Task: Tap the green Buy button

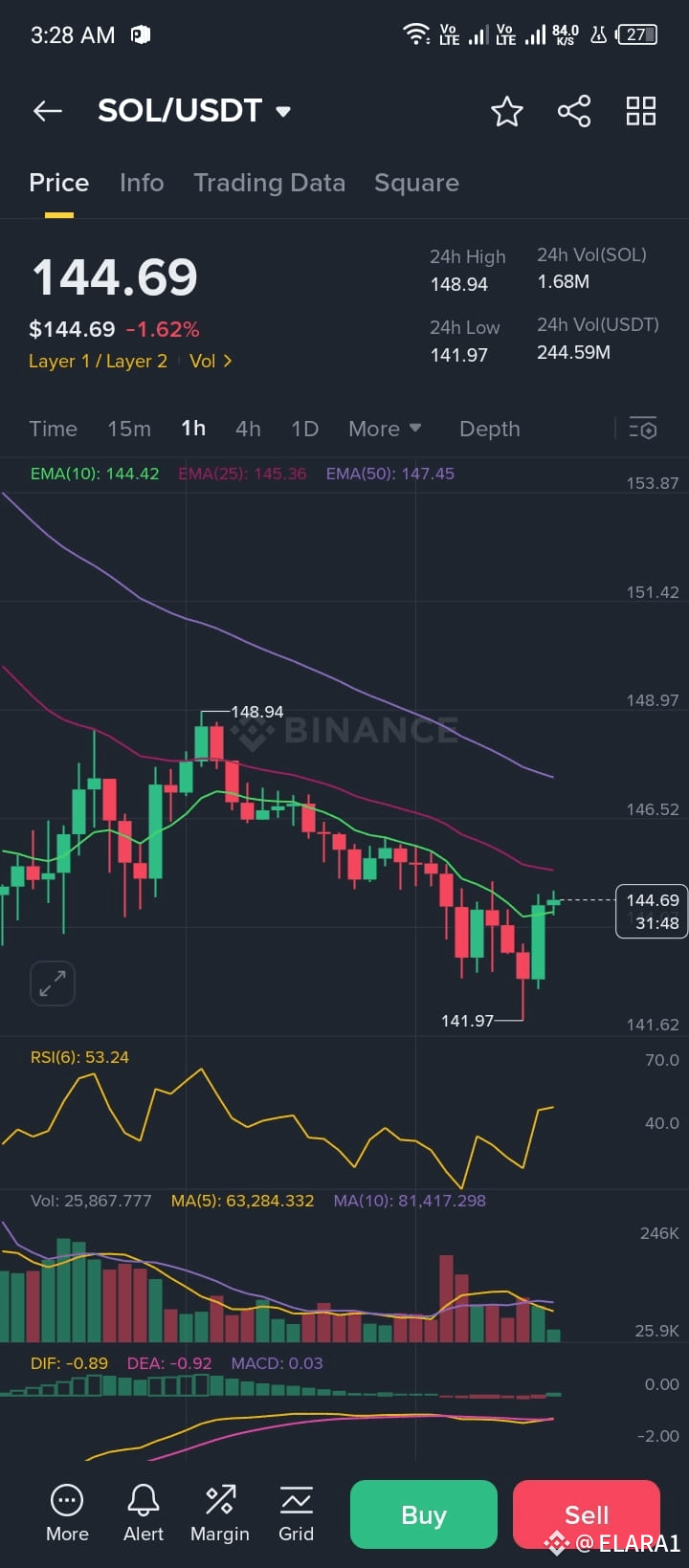Action: tap(424, 1514)
